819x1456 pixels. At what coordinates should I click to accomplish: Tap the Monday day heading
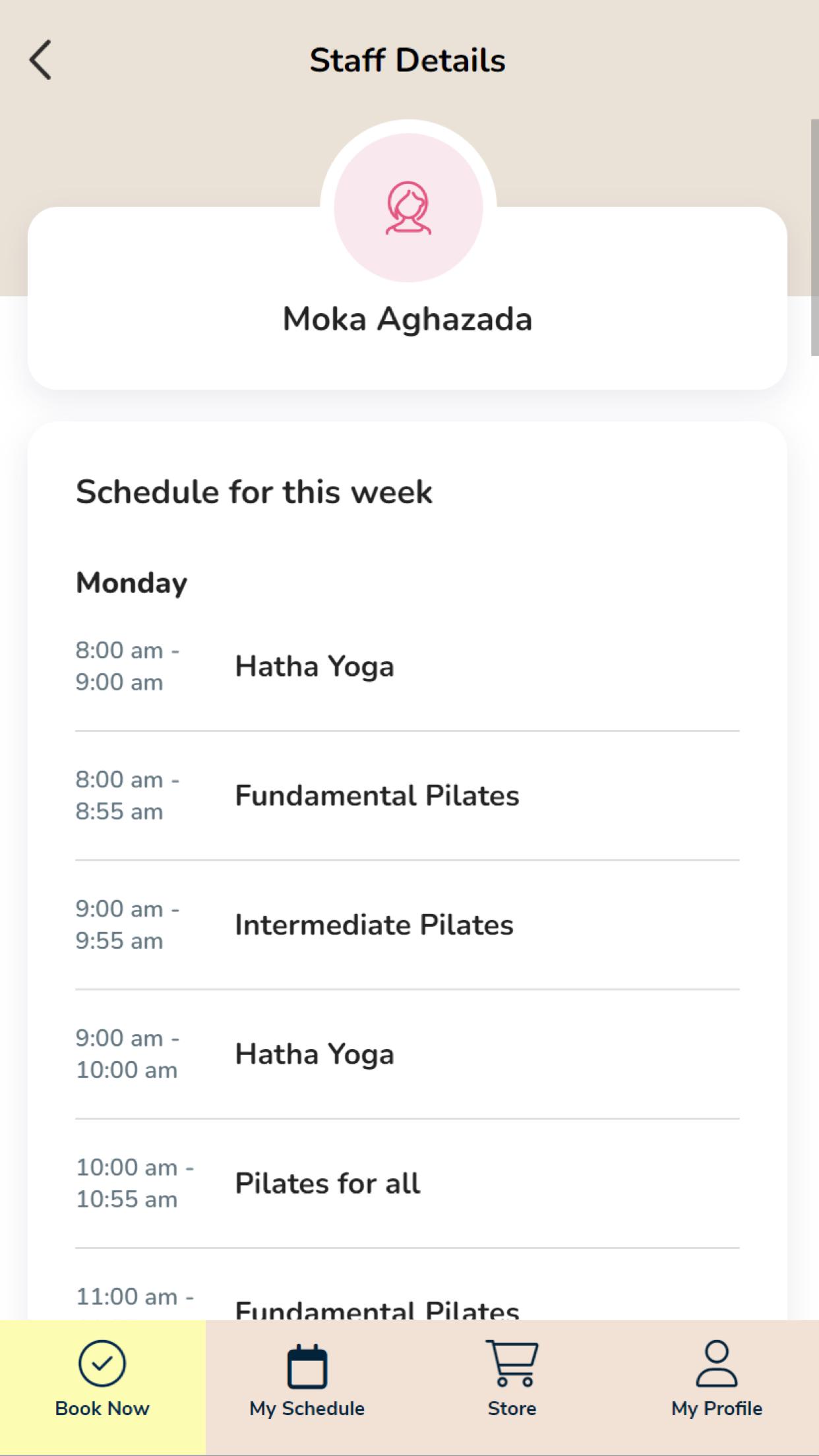(x=132, y=584)
